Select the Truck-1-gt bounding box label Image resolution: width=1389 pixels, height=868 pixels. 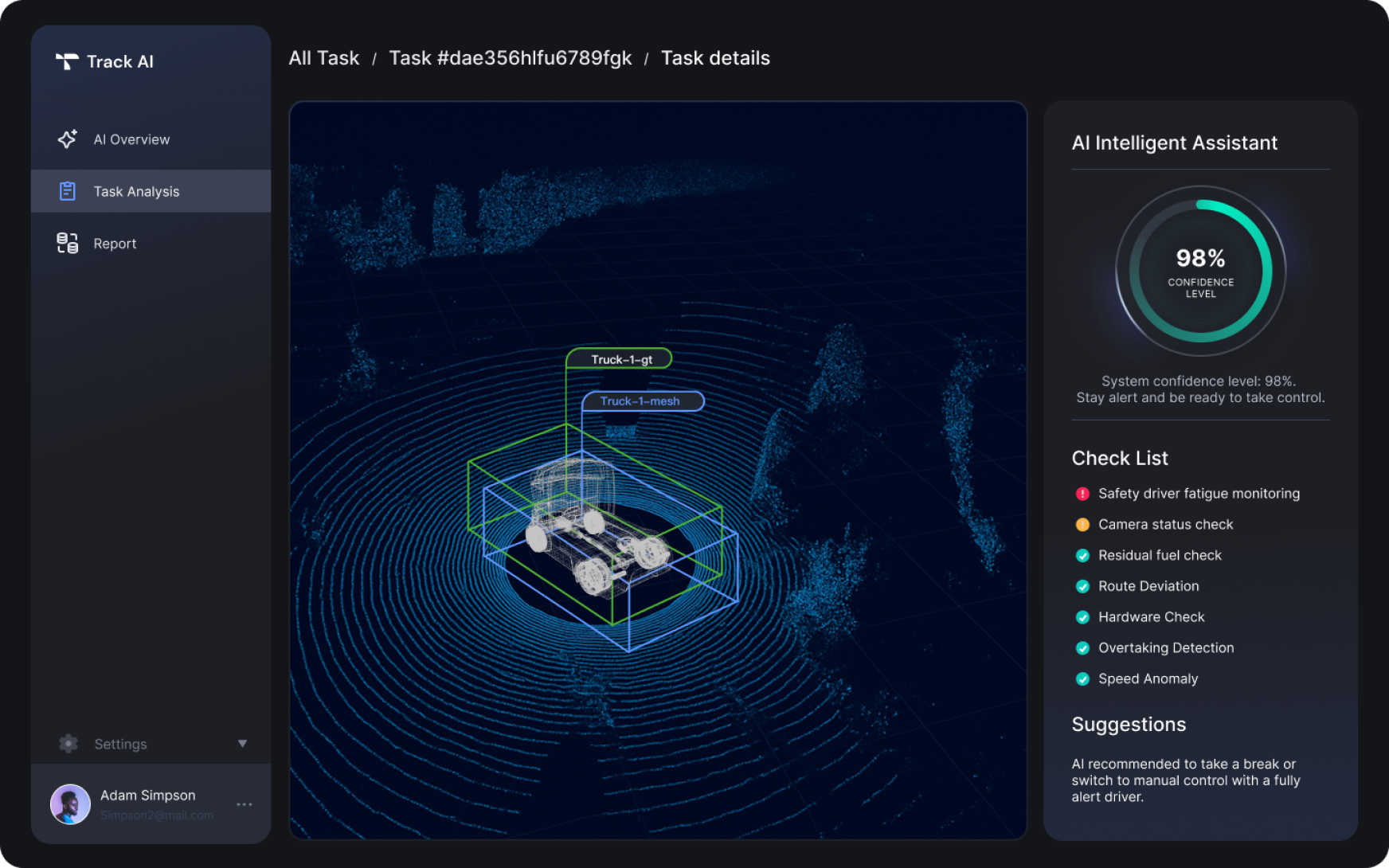click(x=620, y=359)
